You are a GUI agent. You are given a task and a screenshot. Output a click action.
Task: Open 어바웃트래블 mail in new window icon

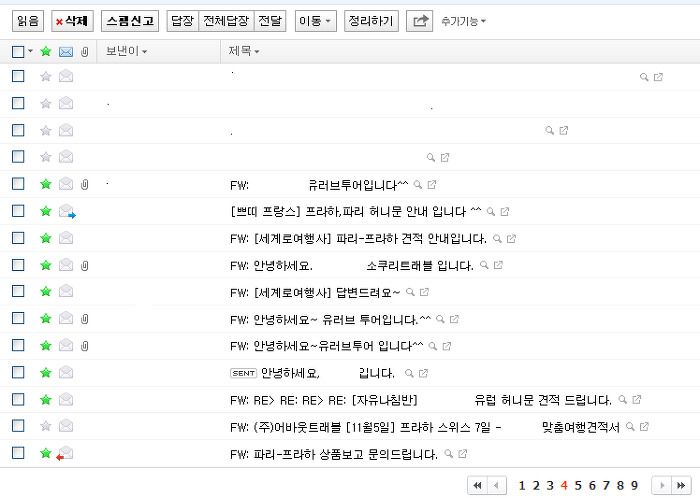pyautogui.click(x=644, y=427)
